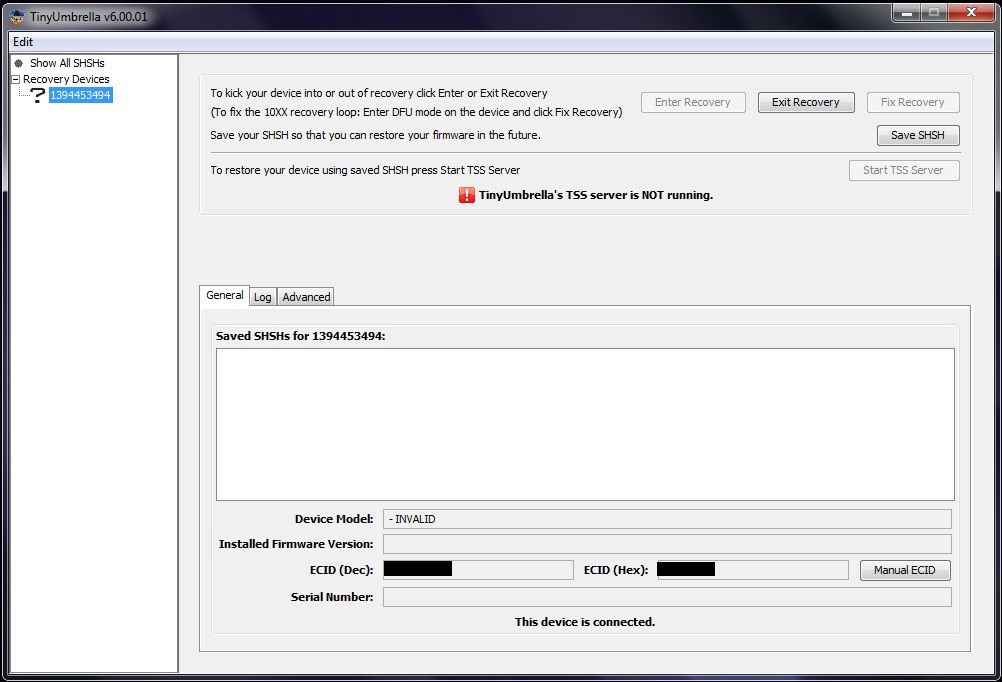Click the Fix Recovery button
This screenshot has width=1002, height=682.
pos(913,102)
